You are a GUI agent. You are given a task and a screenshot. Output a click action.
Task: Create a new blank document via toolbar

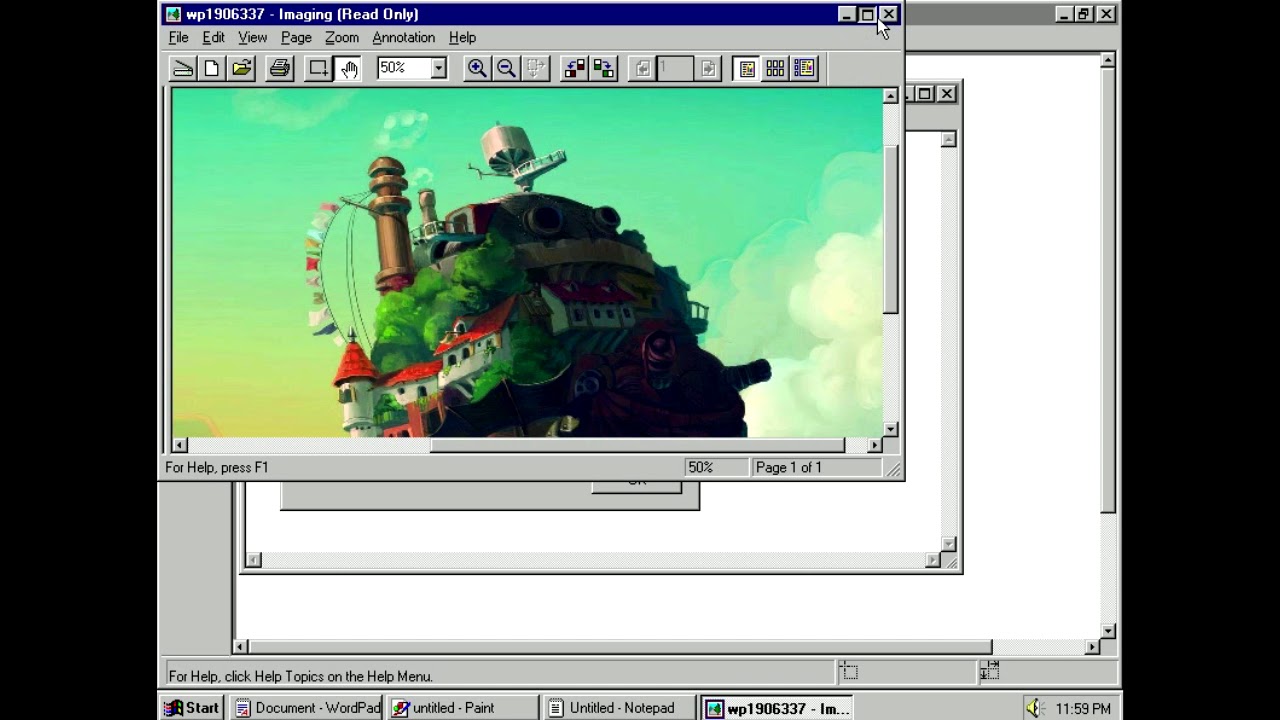(211, 68)
